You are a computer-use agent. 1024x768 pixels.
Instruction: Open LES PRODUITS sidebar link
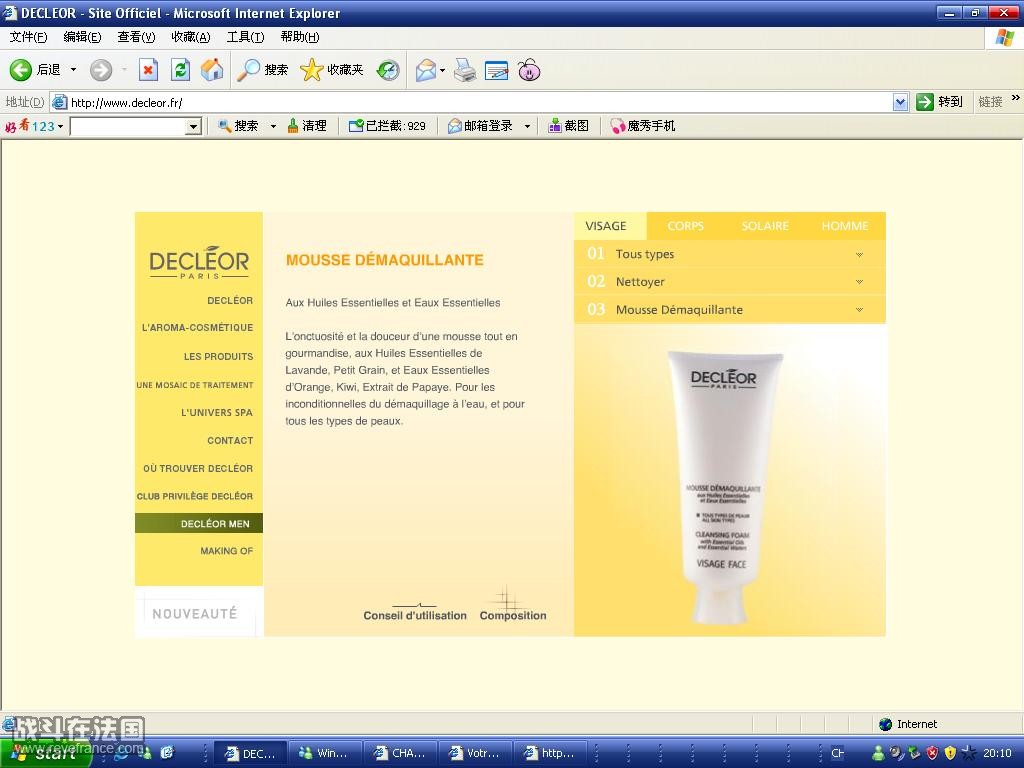[x=218, y=357]
